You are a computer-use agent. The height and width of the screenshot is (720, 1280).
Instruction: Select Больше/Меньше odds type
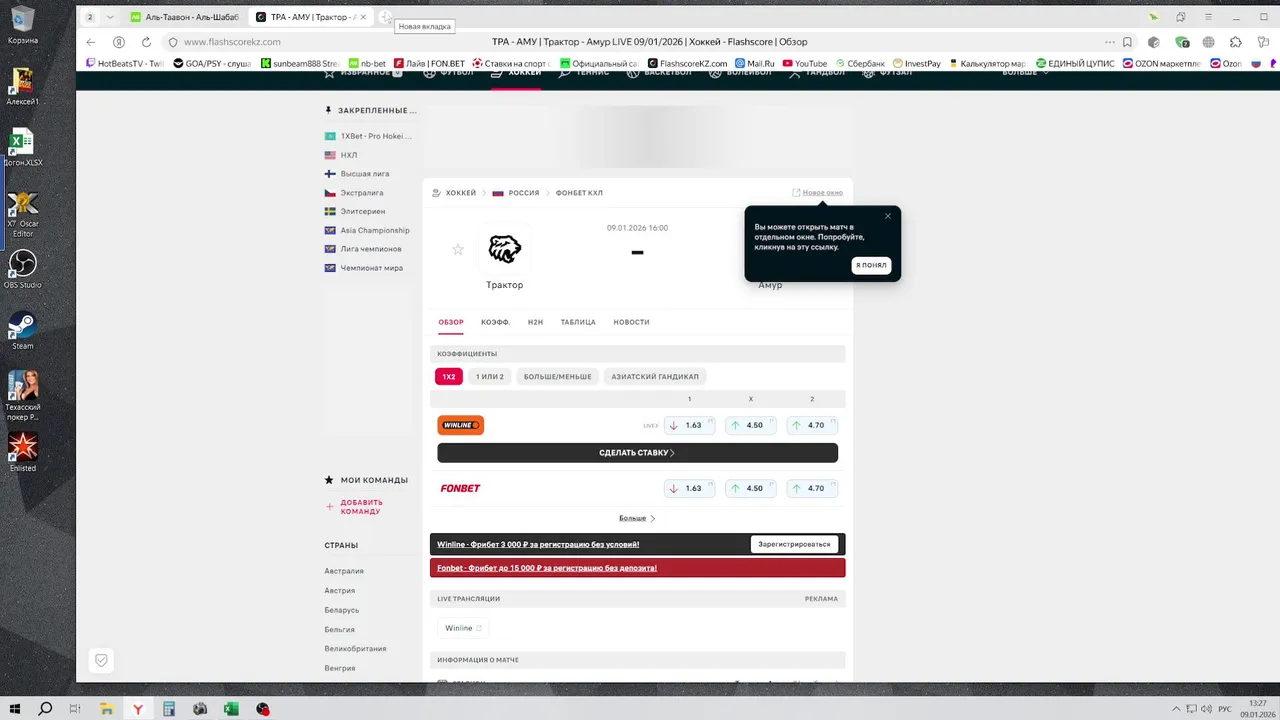pyautogui.click(x=557, y=377)
